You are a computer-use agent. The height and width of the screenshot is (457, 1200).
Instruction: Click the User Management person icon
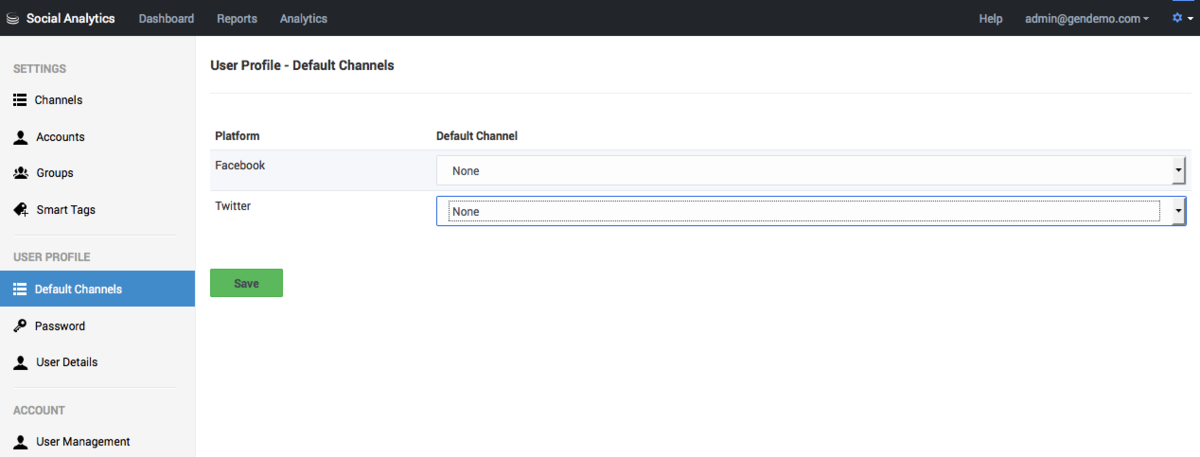click(x=20, y=441)
